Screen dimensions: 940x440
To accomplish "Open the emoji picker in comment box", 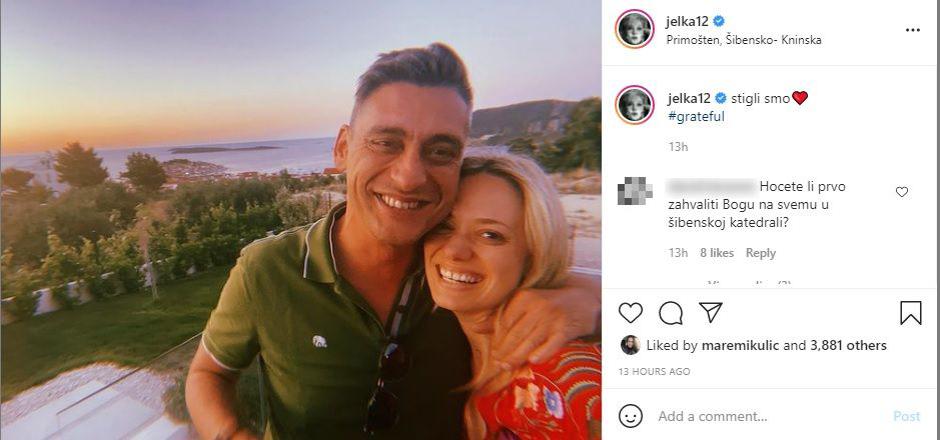I will (630, 416).
